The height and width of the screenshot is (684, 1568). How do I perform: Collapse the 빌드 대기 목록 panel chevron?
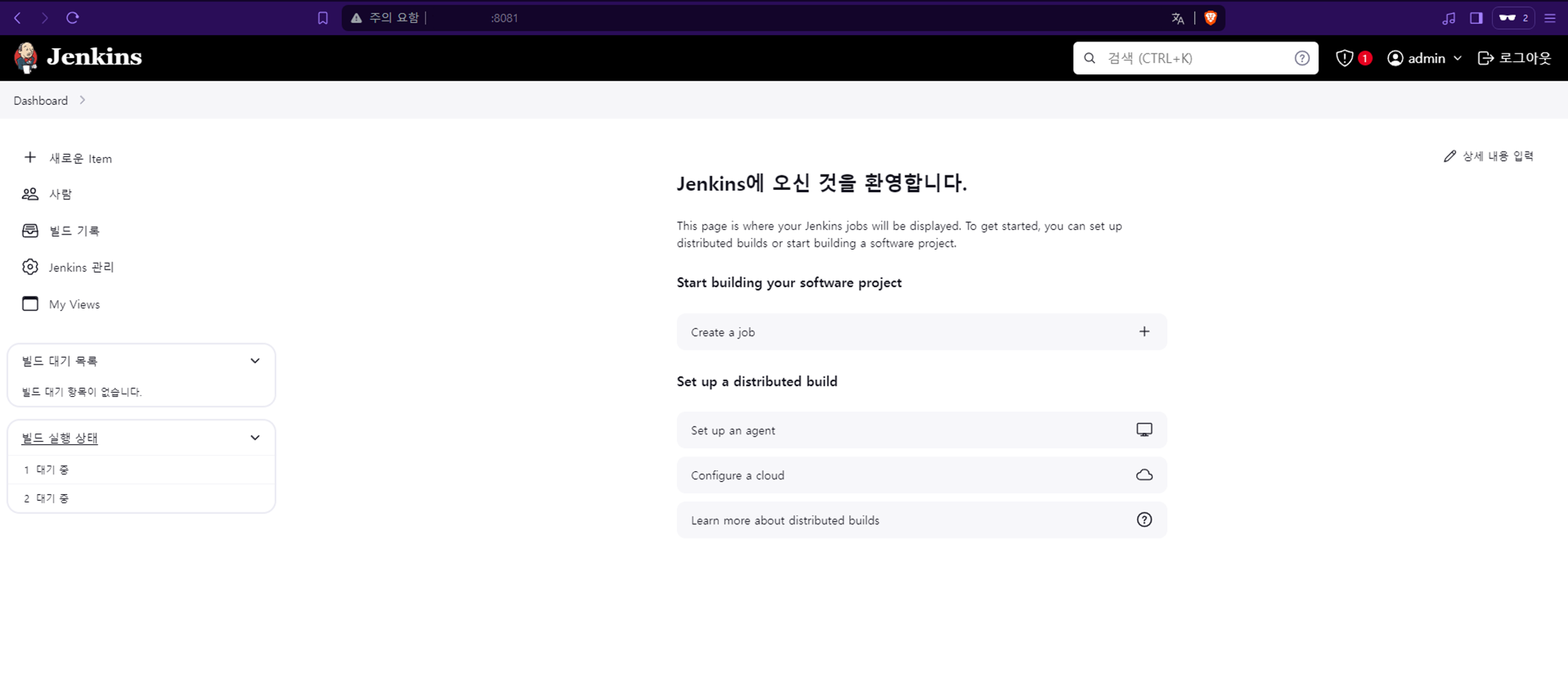(255, 361)
